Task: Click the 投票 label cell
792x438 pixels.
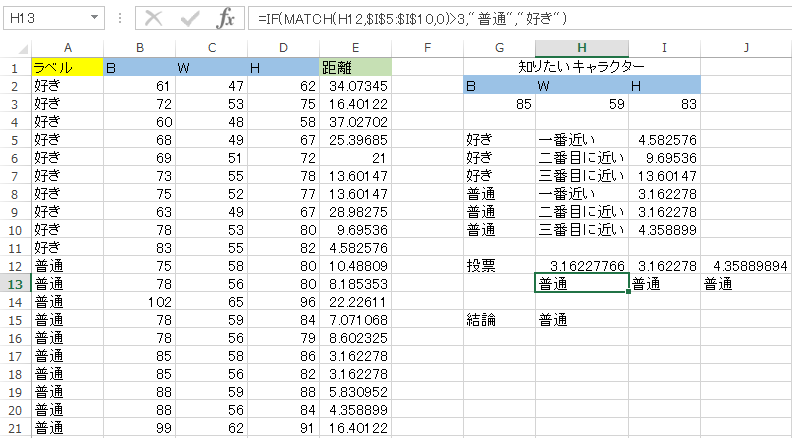Action: pyautogui.click(x=500, y=266)
